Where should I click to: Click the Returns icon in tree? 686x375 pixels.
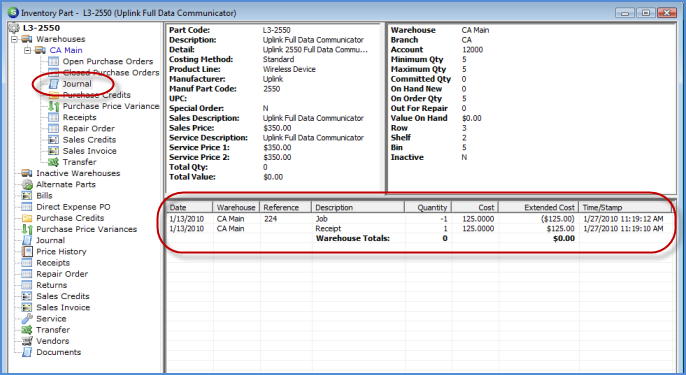(x=27, y=285)
